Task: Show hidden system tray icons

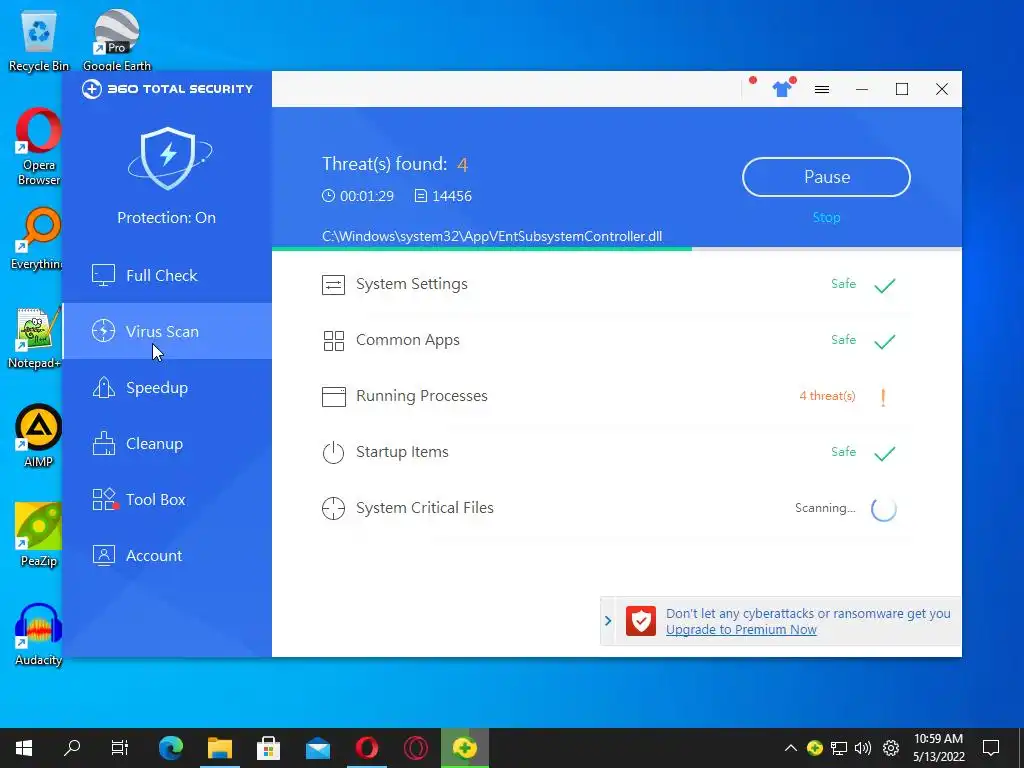Action: click(790, 748)
